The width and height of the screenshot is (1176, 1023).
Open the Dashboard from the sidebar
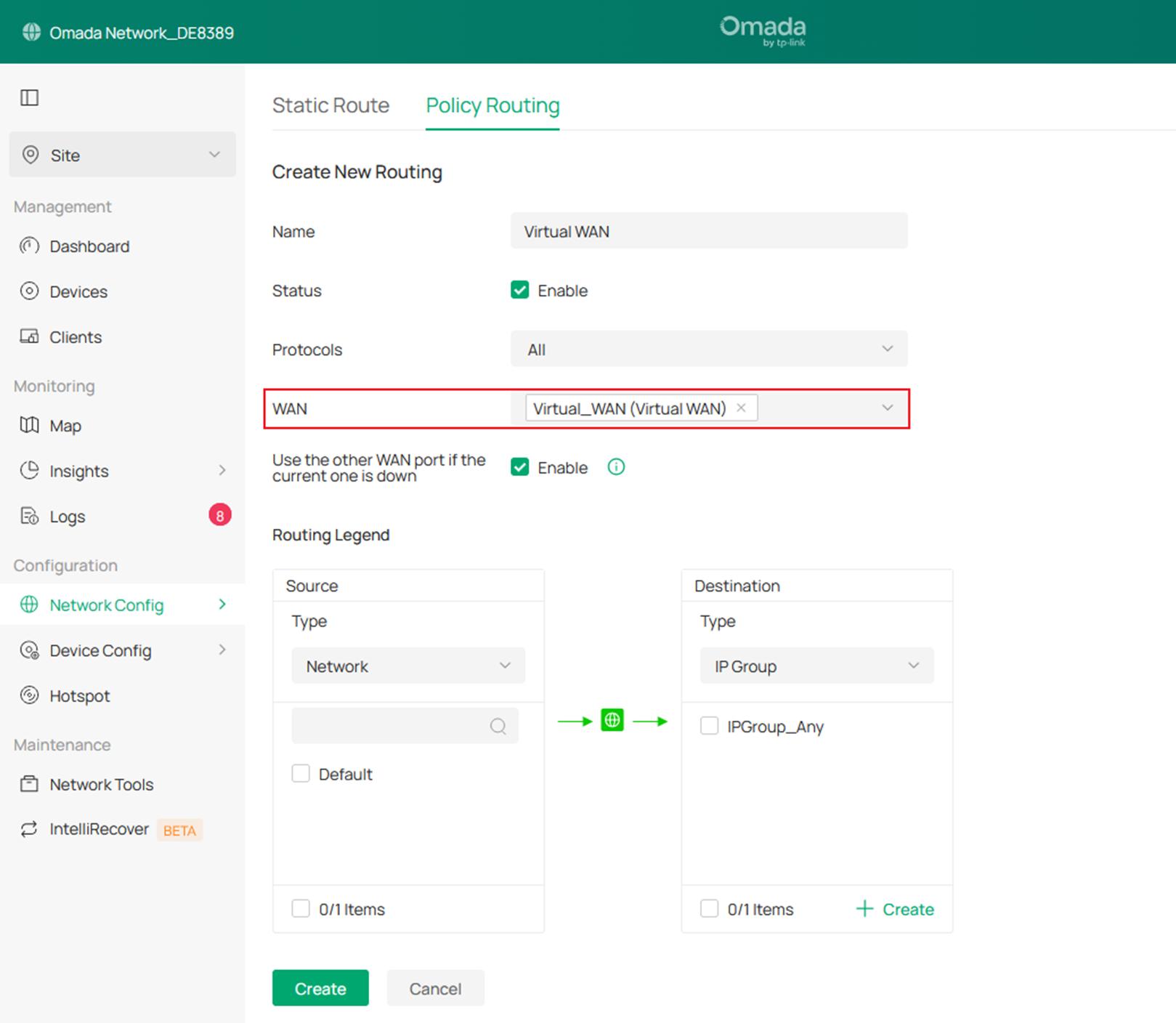[x=89, y=246]
